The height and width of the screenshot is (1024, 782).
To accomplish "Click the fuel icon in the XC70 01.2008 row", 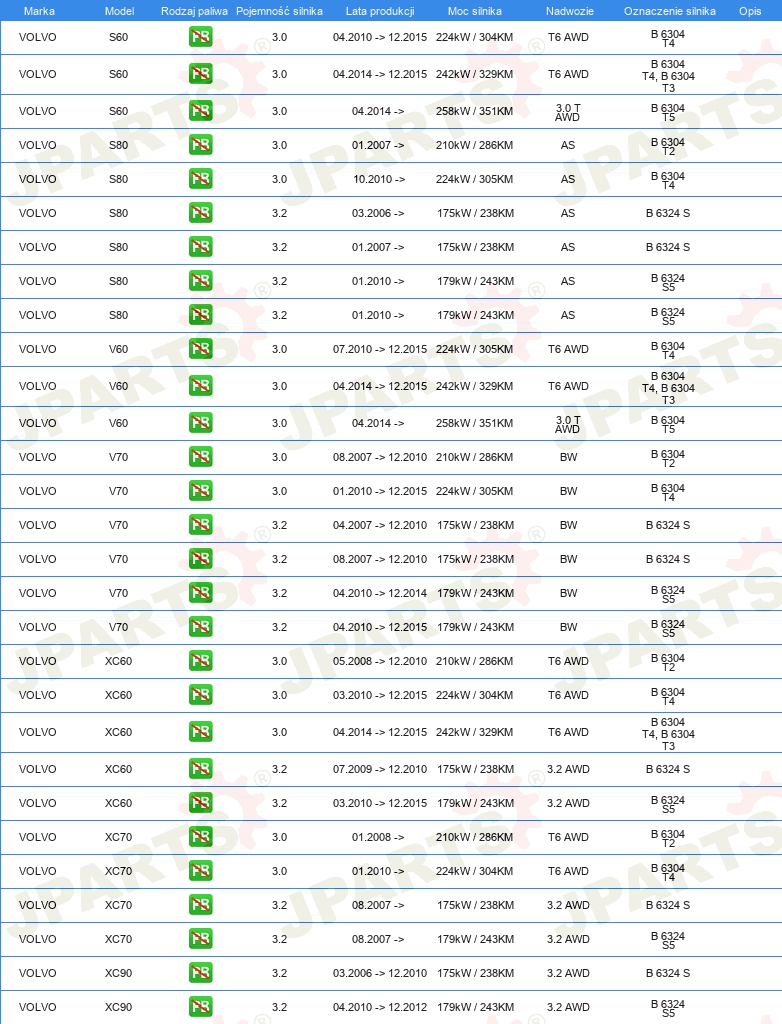I will click(x=201, y=837).
